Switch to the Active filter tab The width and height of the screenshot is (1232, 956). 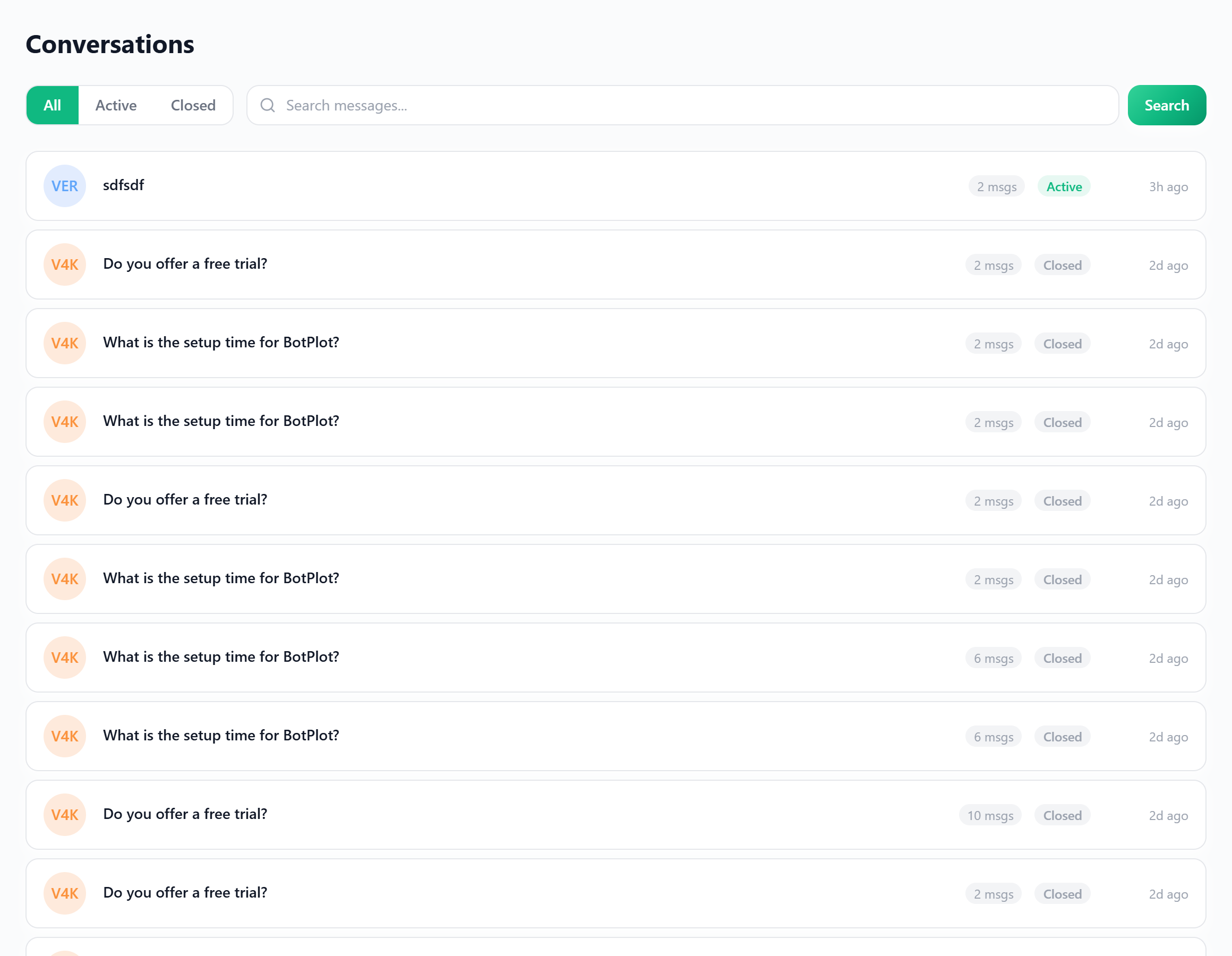(116, 106)
